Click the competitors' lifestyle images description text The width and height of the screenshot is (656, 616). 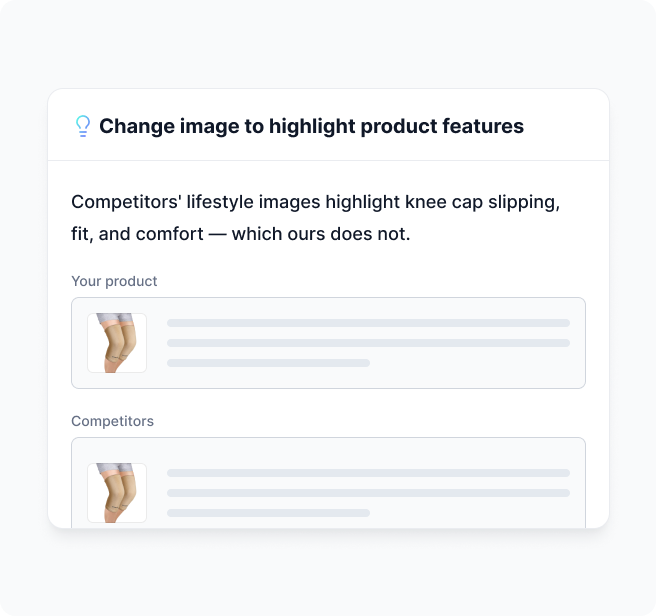pos(315,218)
